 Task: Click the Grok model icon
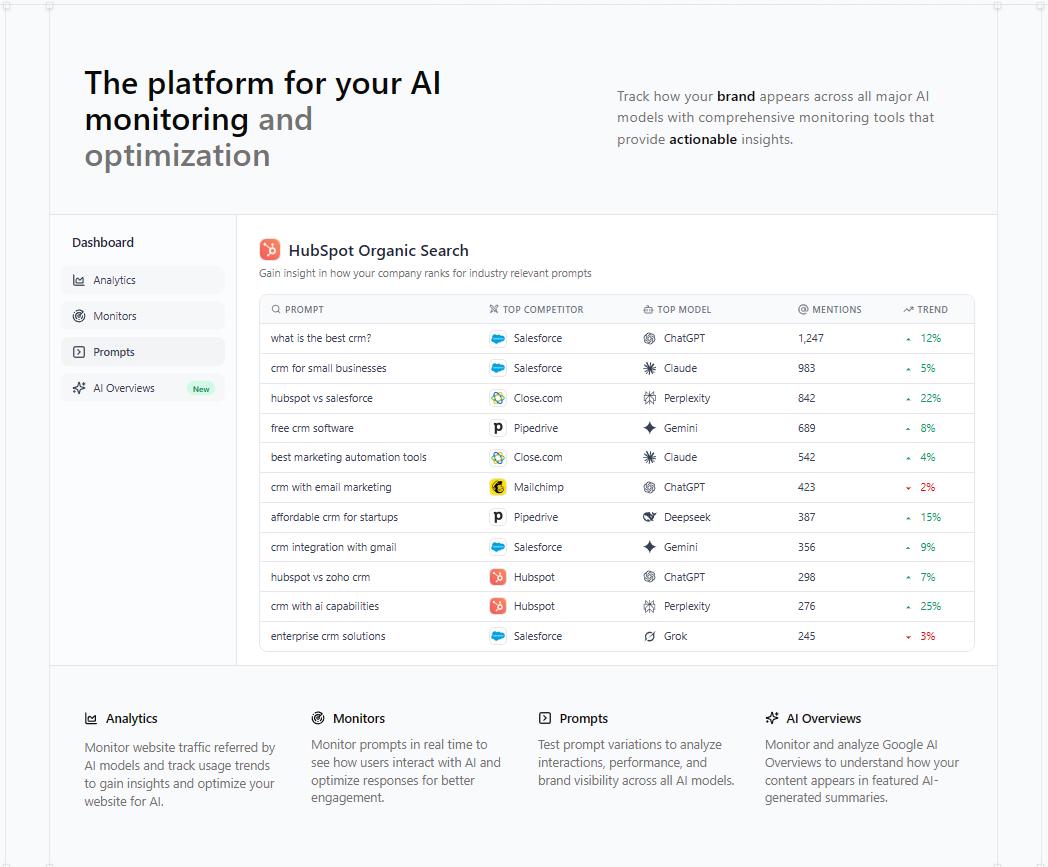coord(649,636)
